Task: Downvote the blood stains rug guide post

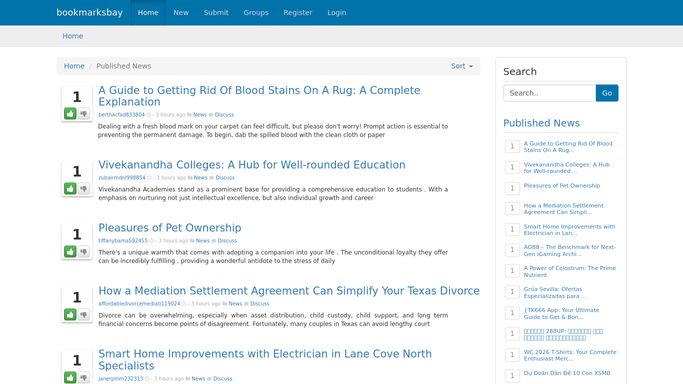Action: click(84, 114)
